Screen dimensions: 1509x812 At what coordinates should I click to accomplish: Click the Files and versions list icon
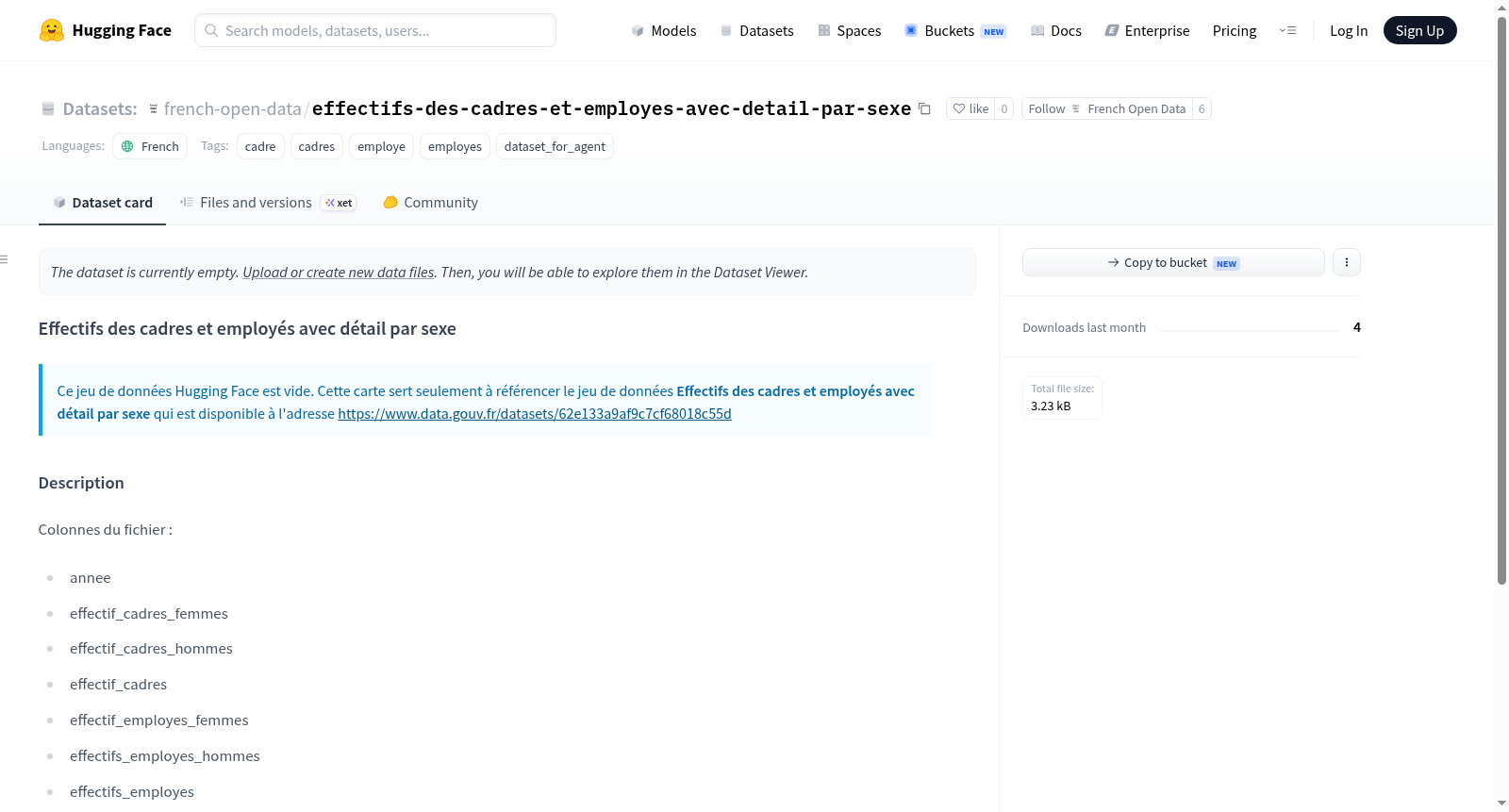187,202
